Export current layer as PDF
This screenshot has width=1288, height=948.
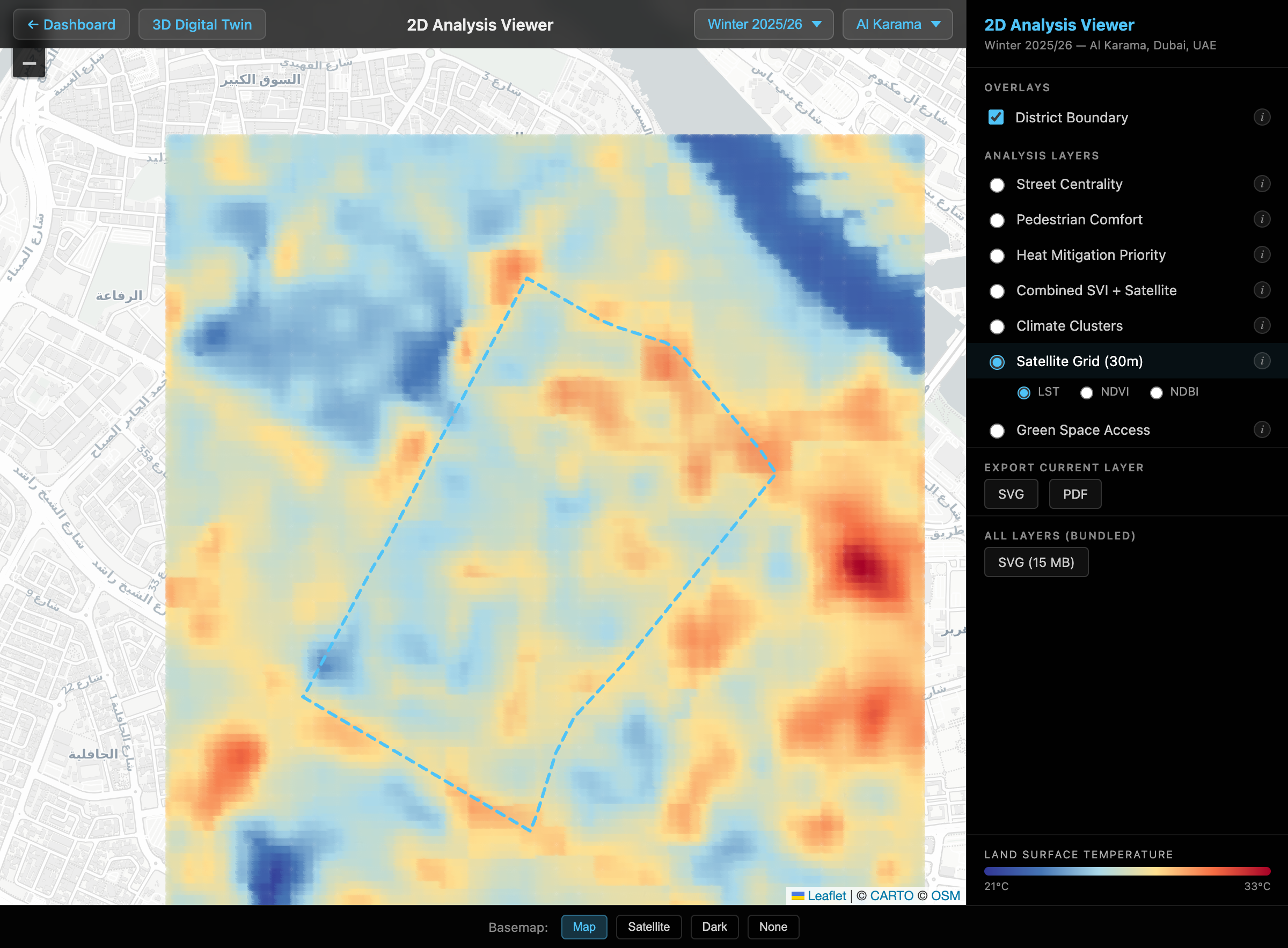tap(1074, 494)
